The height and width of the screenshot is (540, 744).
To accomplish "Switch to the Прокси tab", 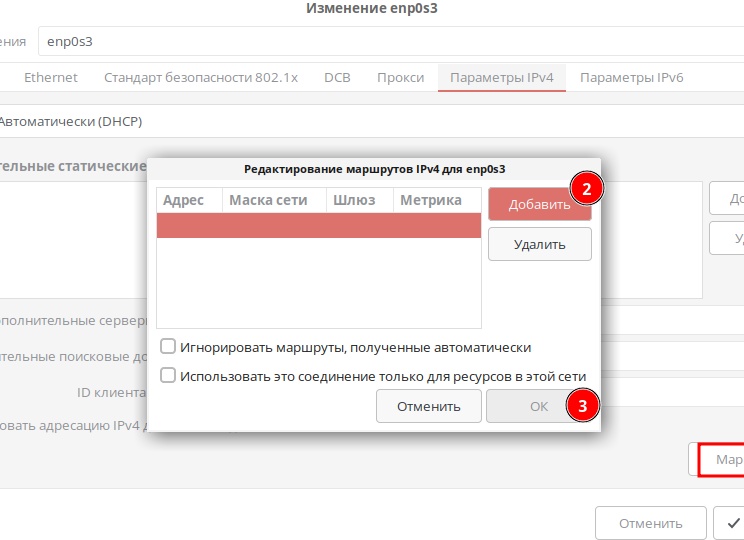I will coord(400,77).
